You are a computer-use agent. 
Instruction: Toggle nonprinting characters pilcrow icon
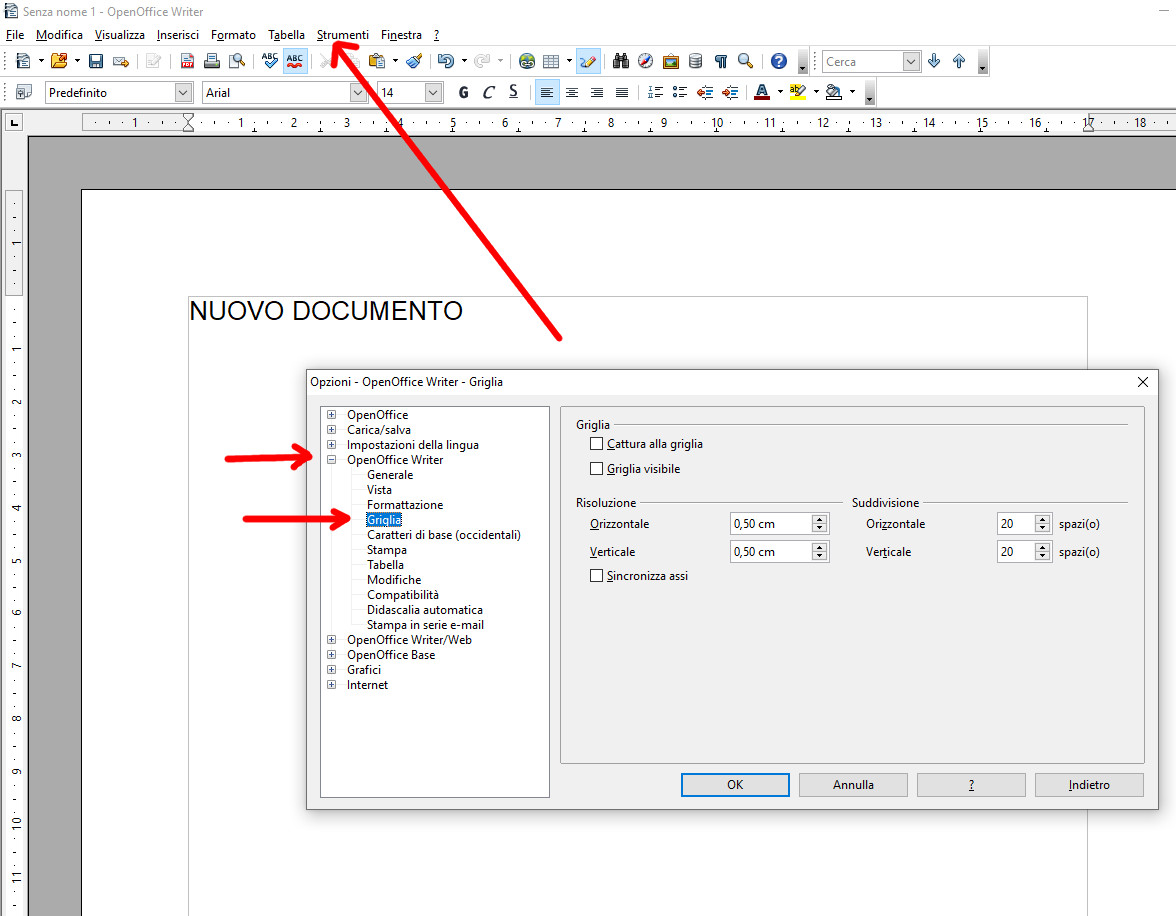(x=720, y=61)
